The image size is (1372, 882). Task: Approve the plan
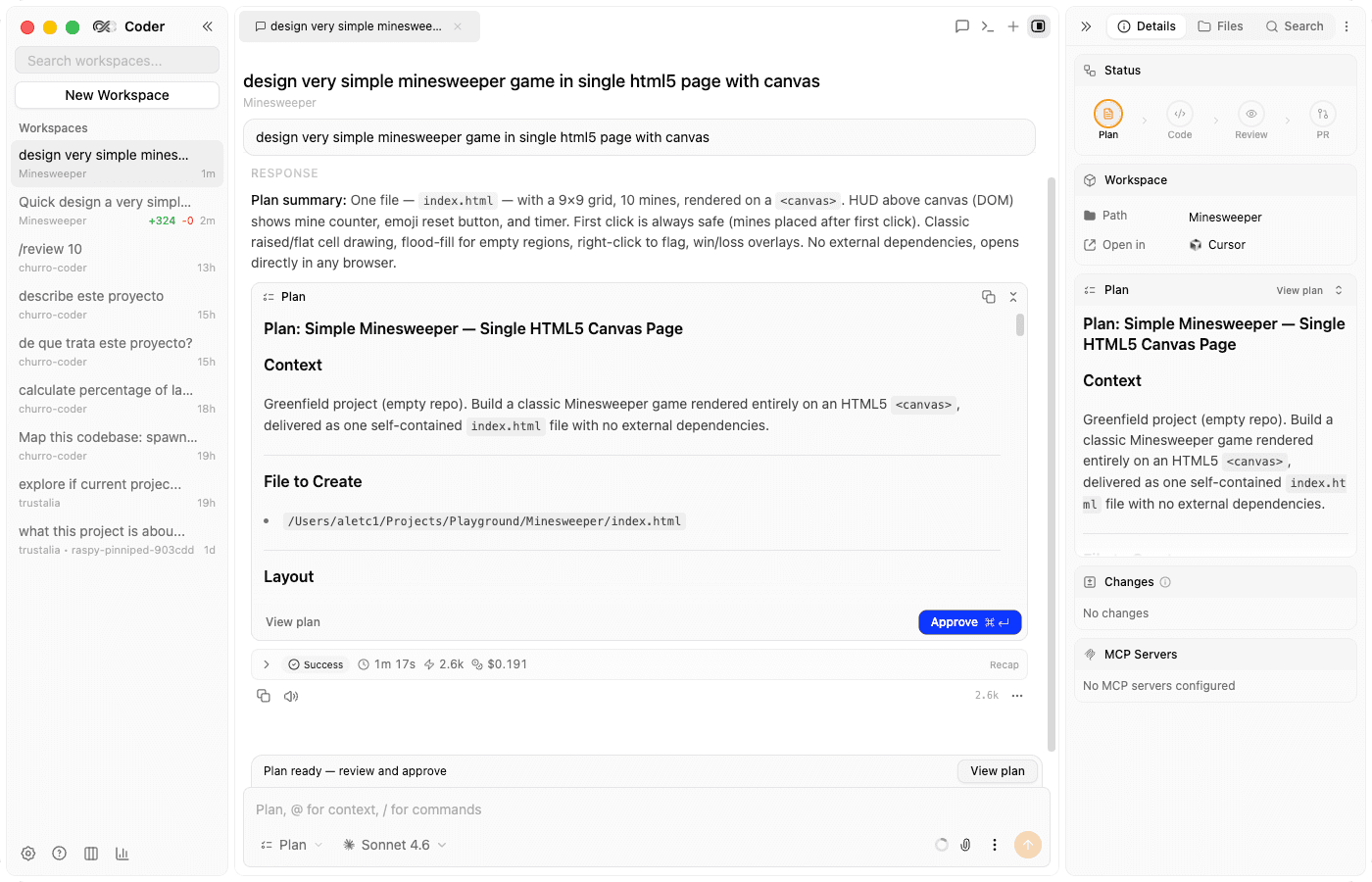tap(970, 622)
